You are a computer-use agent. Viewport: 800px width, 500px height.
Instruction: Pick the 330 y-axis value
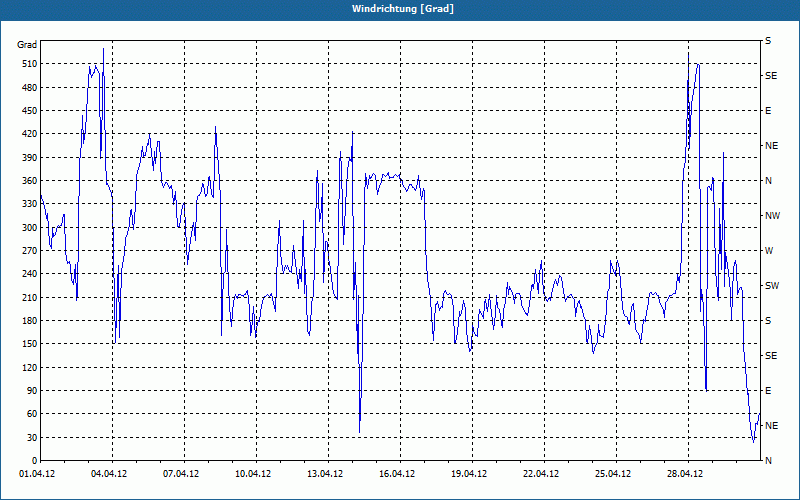click(x=30, y=204)
